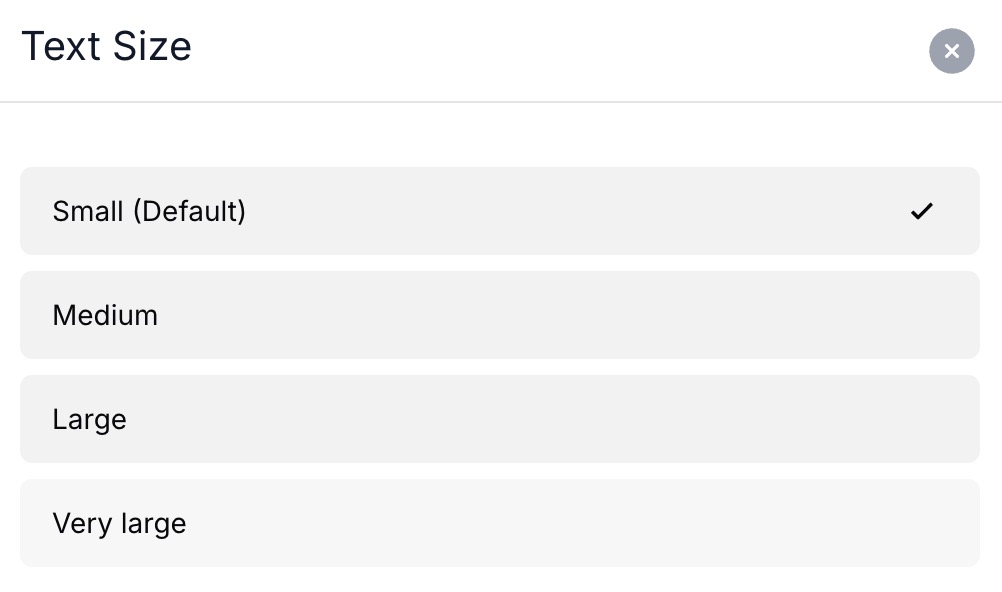
Task: Pick the Large row in the size list
Action: coord(499,419)
